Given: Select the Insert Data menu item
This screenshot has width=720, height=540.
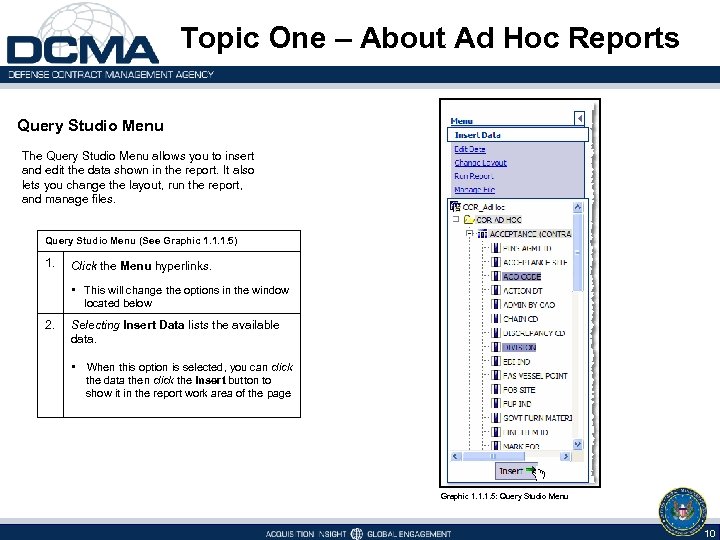Looking at the screenshot, I should [x=518, y=135].
